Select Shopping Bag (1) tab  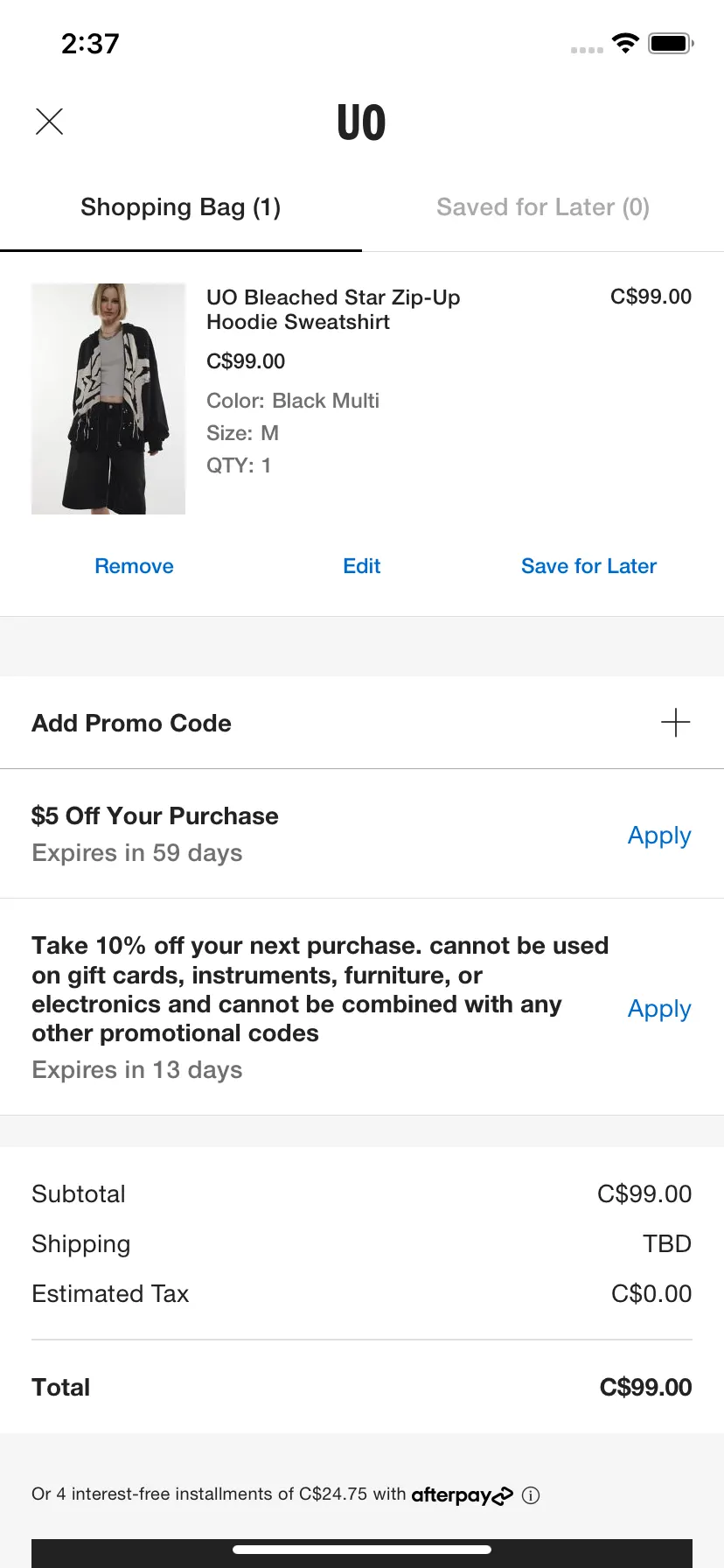point(181,207)
